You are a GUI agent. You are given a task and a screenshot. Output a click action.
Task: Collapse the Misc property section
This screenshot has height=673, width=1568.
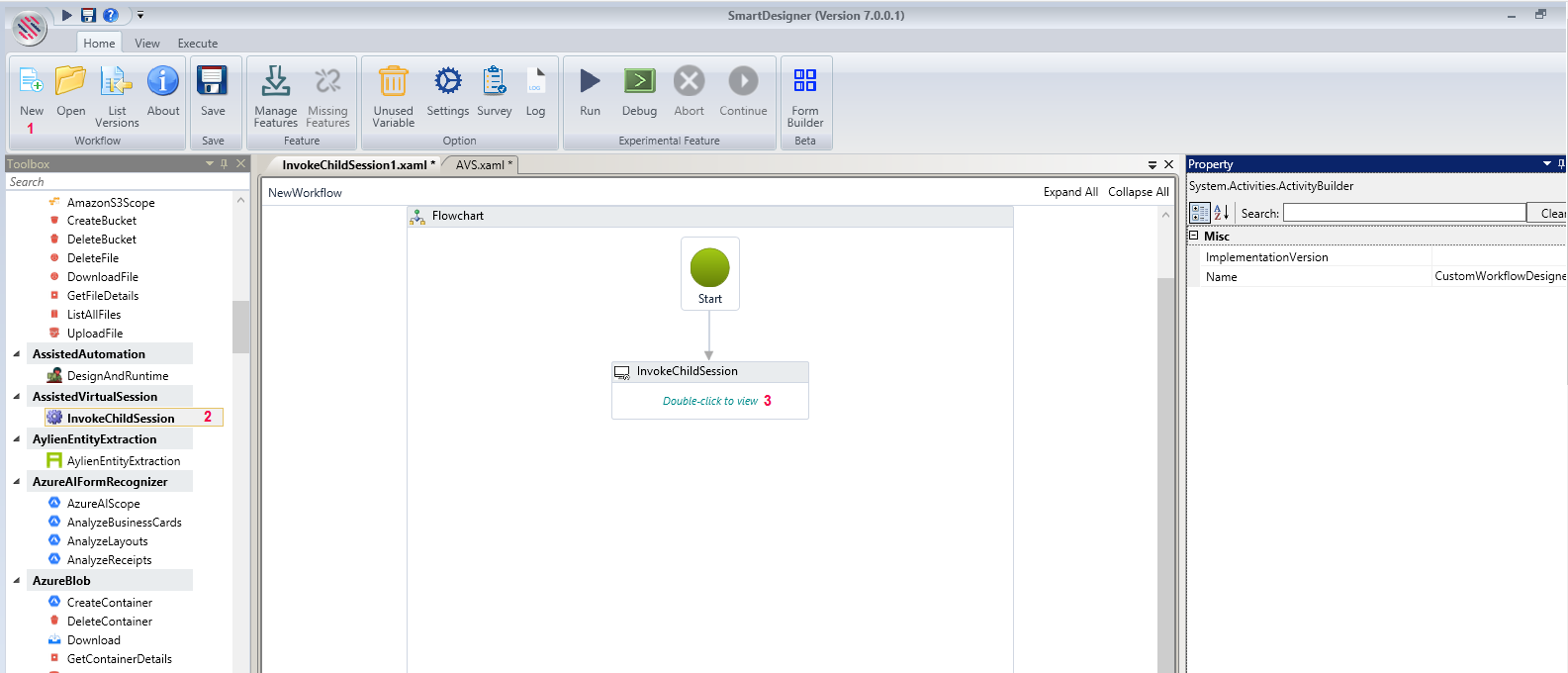click(1194, 236)
